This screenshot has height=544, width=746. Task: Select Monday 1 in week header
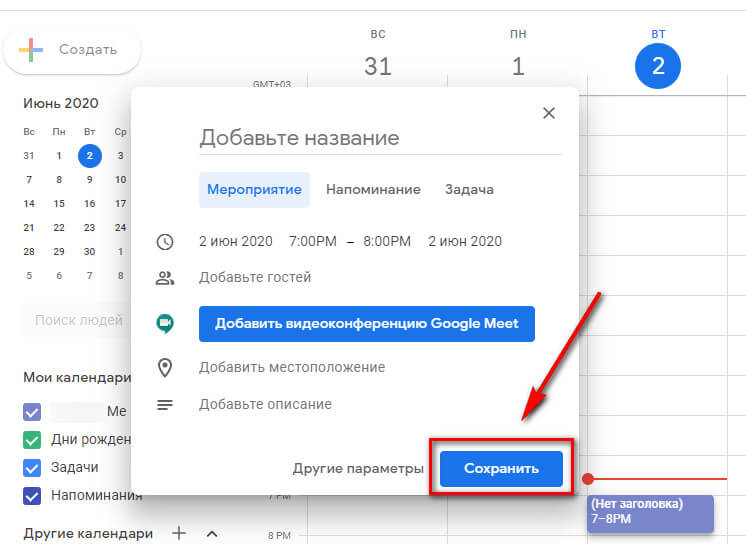click(518, 66)
